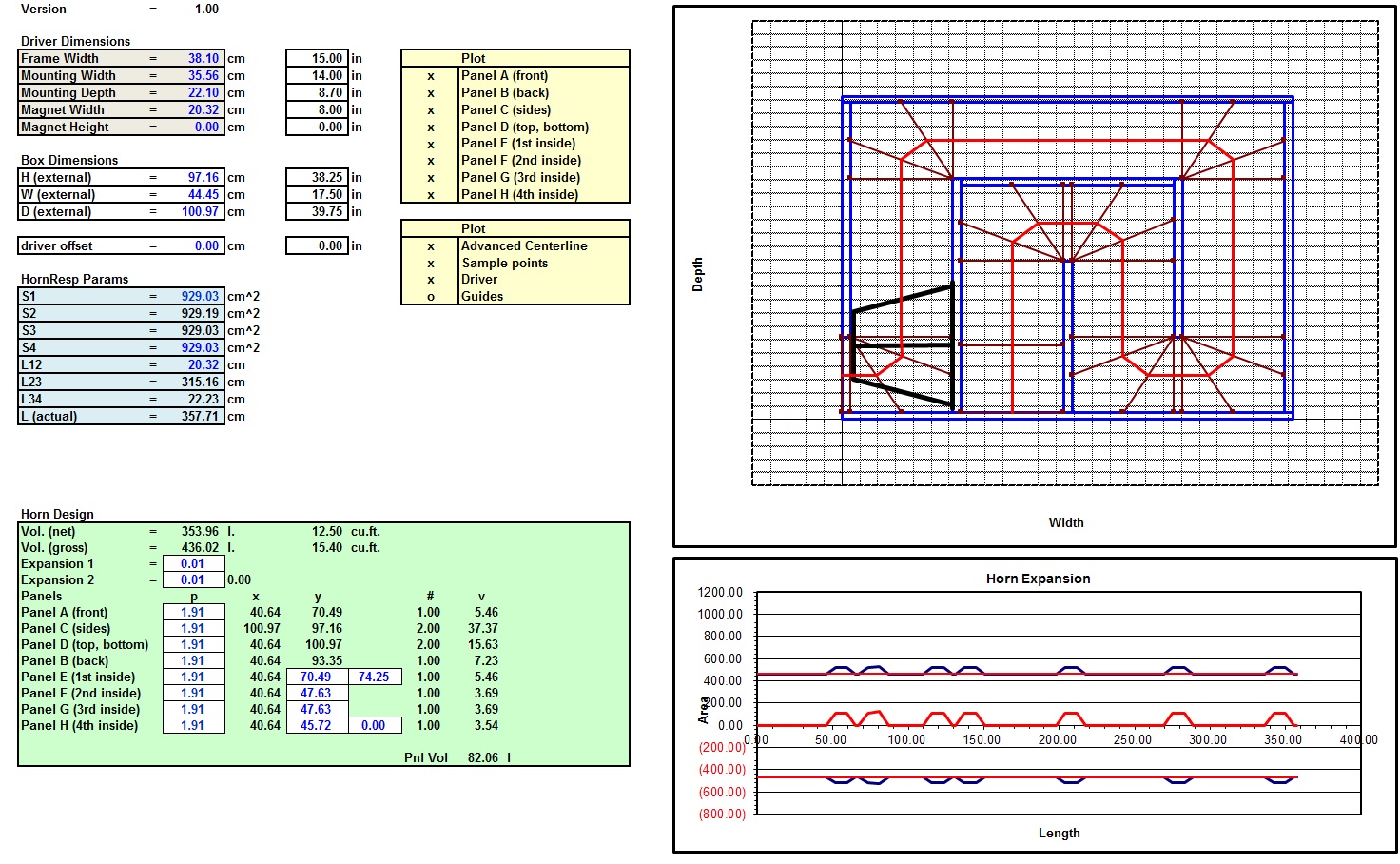Toggle the Panel D (top, bottom) plot marker
The image size is (1400, 864).
(x=430, y=128)
